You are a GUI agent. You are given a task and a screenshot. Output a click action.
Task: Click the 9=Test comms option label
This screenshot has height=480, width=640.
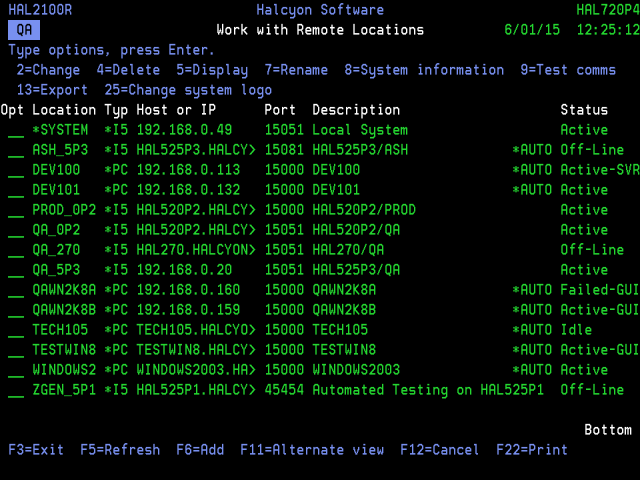click(x=568, y=70)
